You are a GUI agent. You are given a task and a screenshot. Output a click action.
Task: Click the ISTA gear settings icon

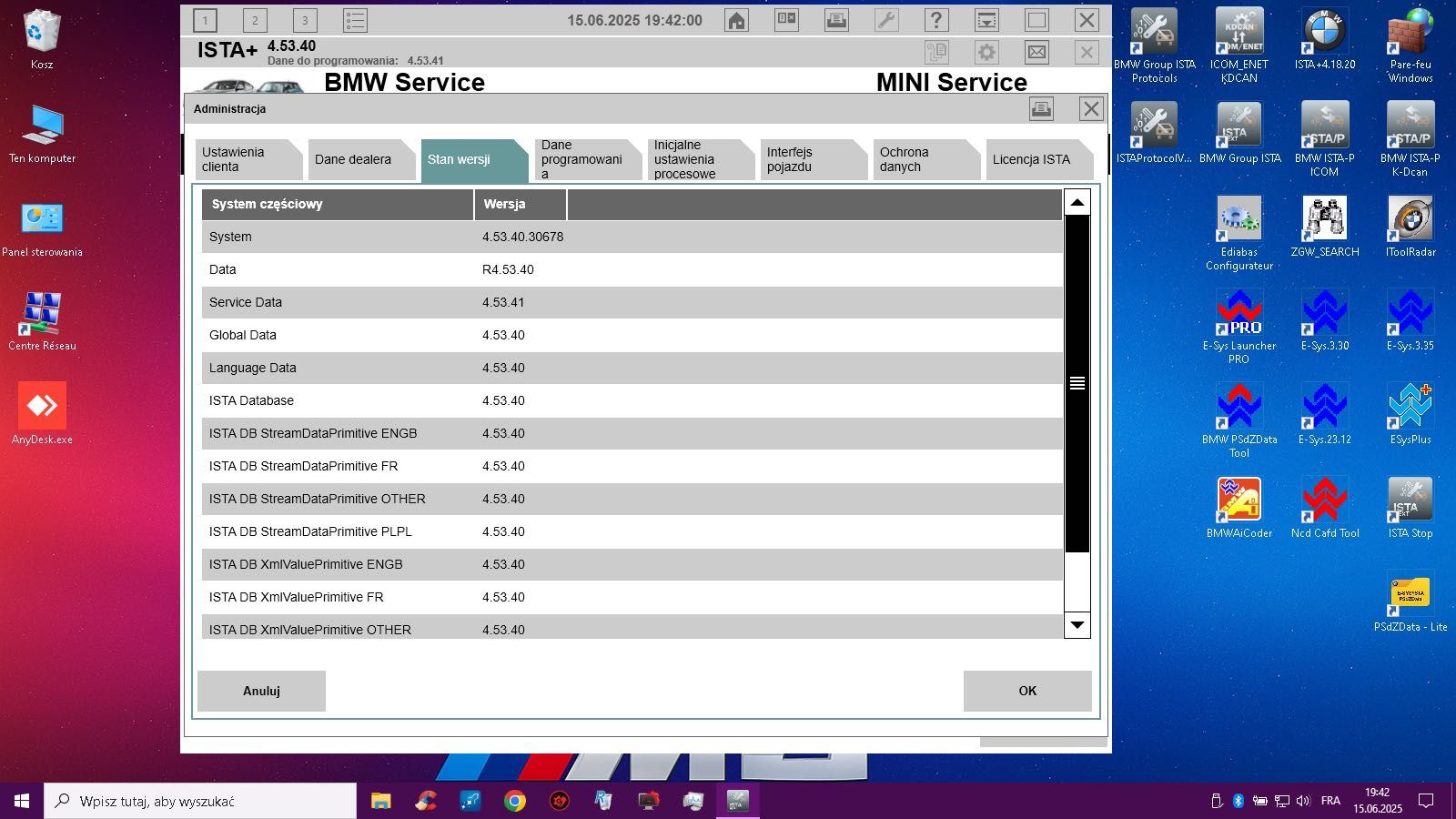pyautogui.click(x=986, y=52)
